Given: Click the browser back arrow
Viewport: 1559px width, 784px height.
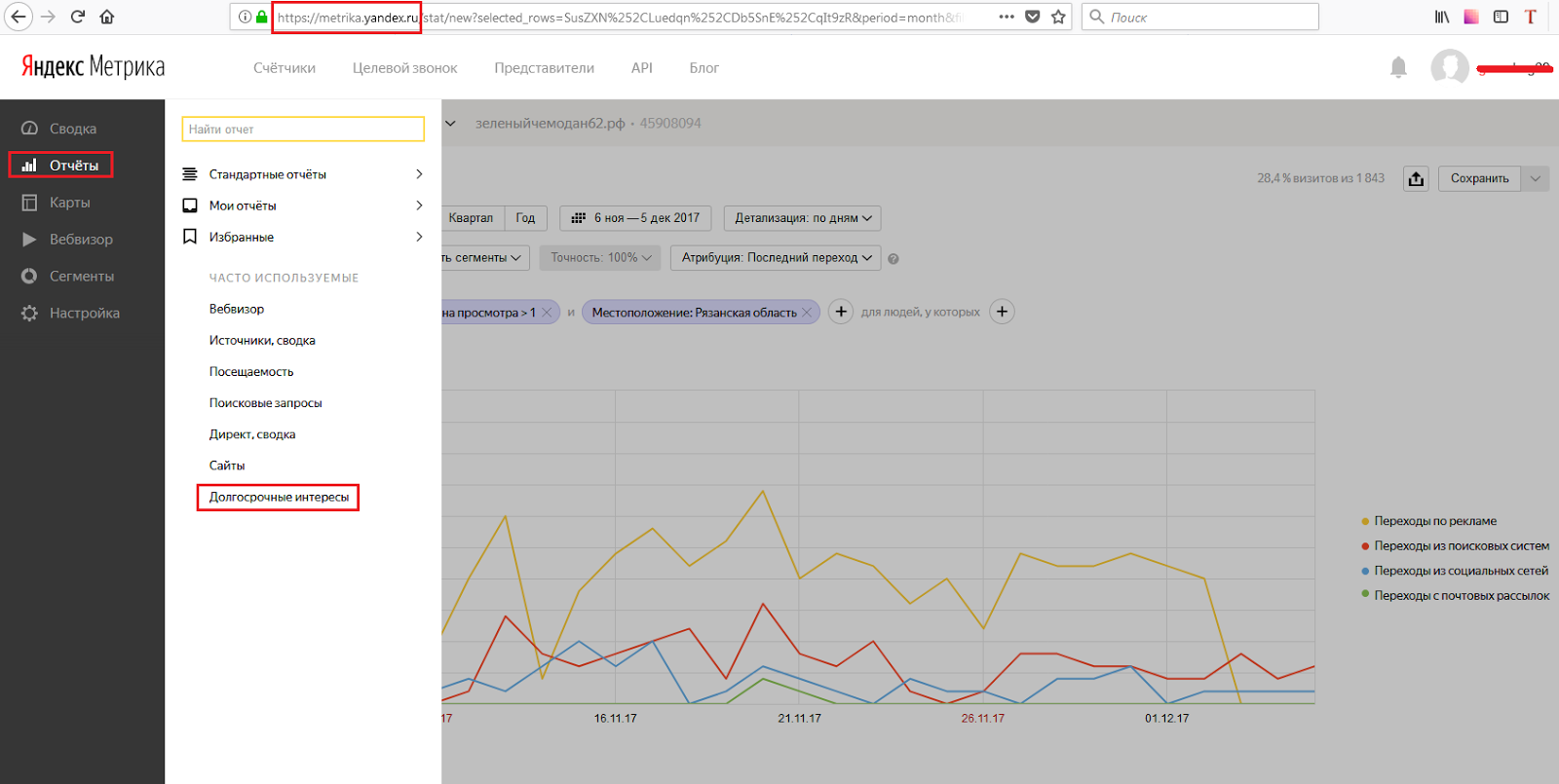Looking at the screenshot, I should 19,17.
